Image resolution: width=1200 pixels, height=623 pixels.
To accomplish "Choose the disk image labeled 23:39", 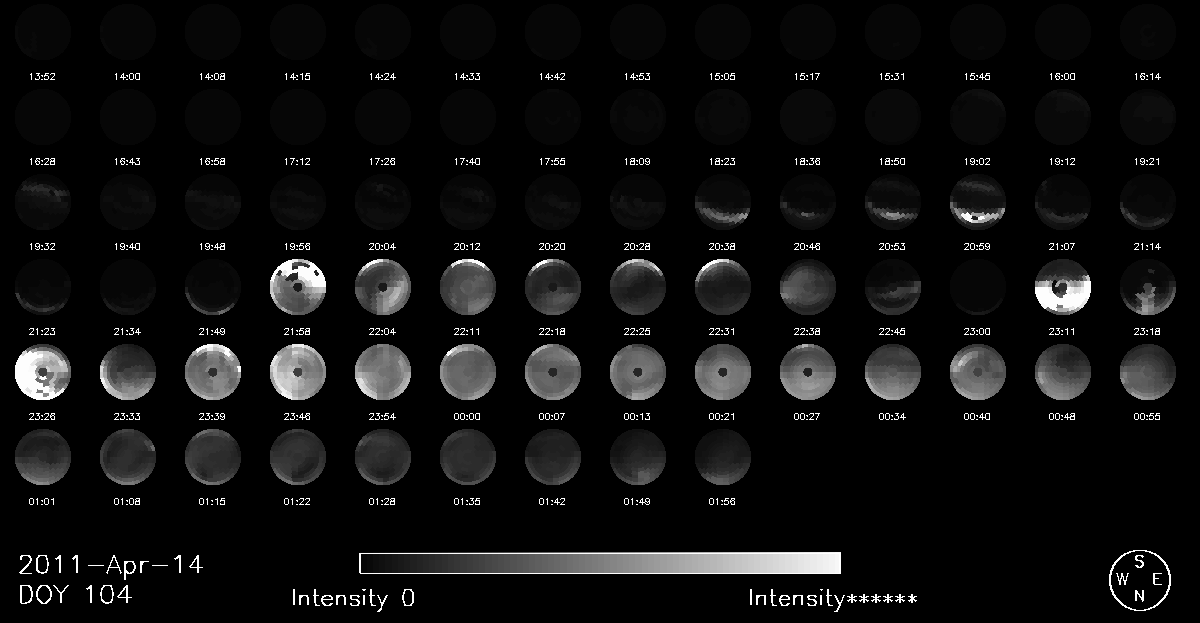I will coord(213,372).
